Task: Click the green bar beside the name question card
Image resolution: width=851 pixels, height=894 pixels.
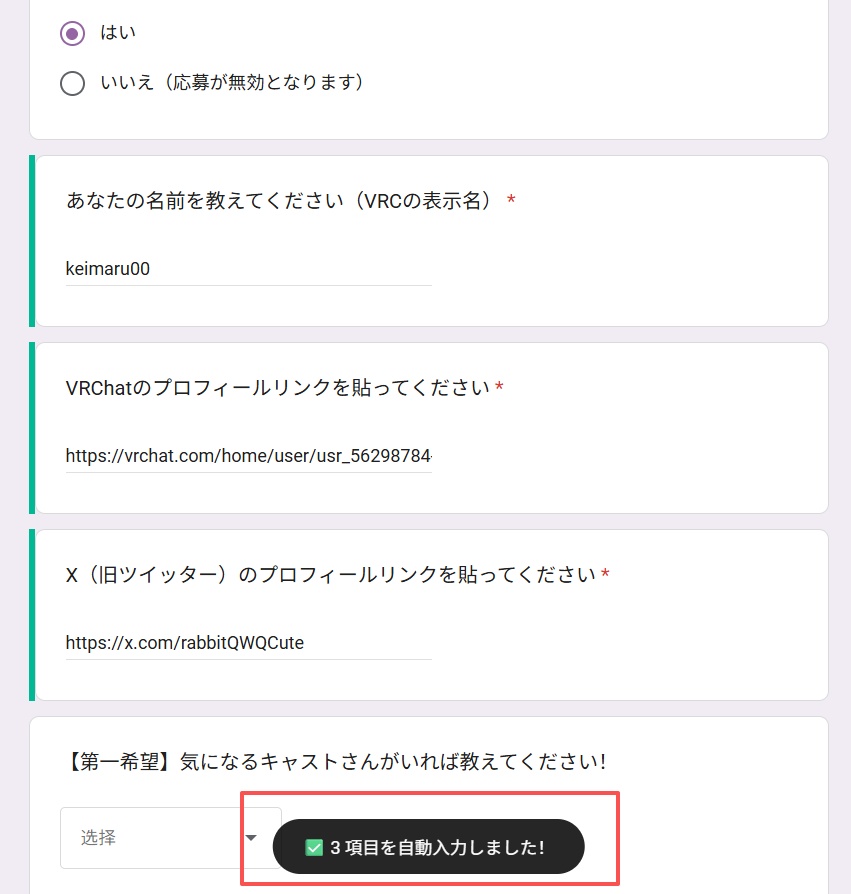Action: 32,240
